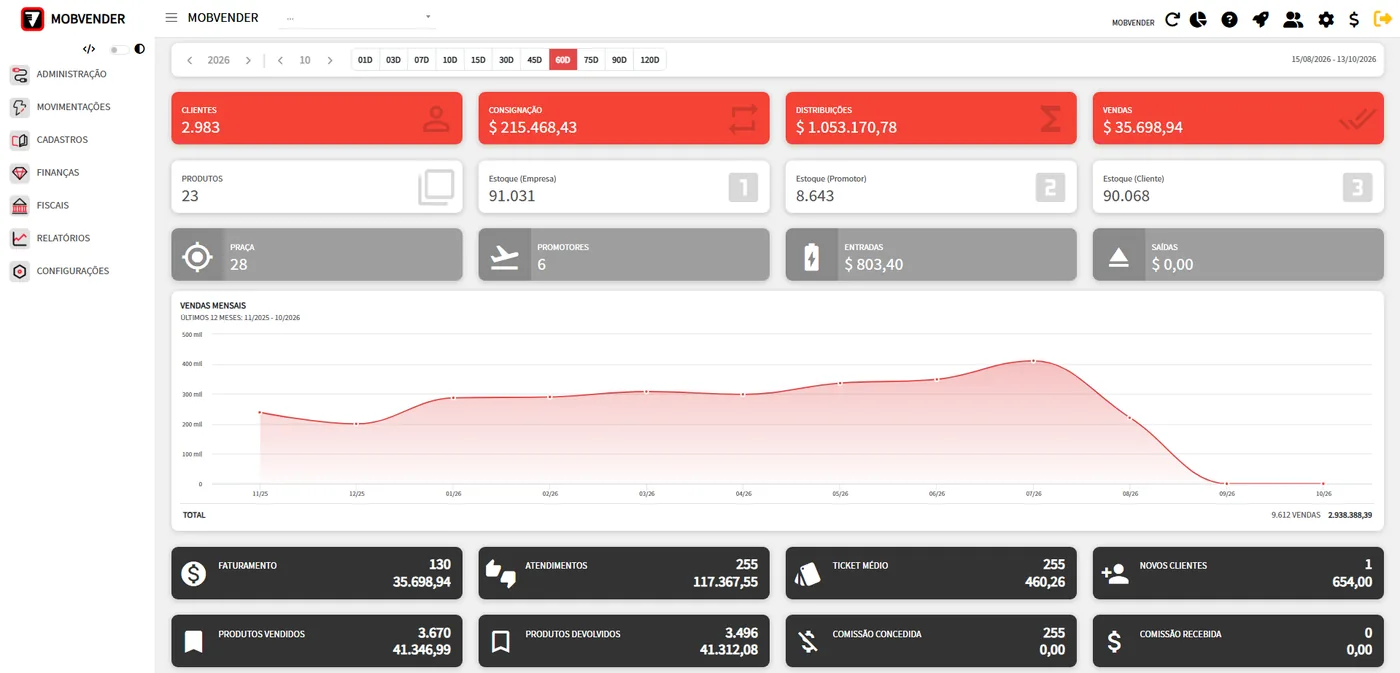The height and width of the screenshot is (673, 1400).
Task: Select the 07D period option
Action: 421,60
